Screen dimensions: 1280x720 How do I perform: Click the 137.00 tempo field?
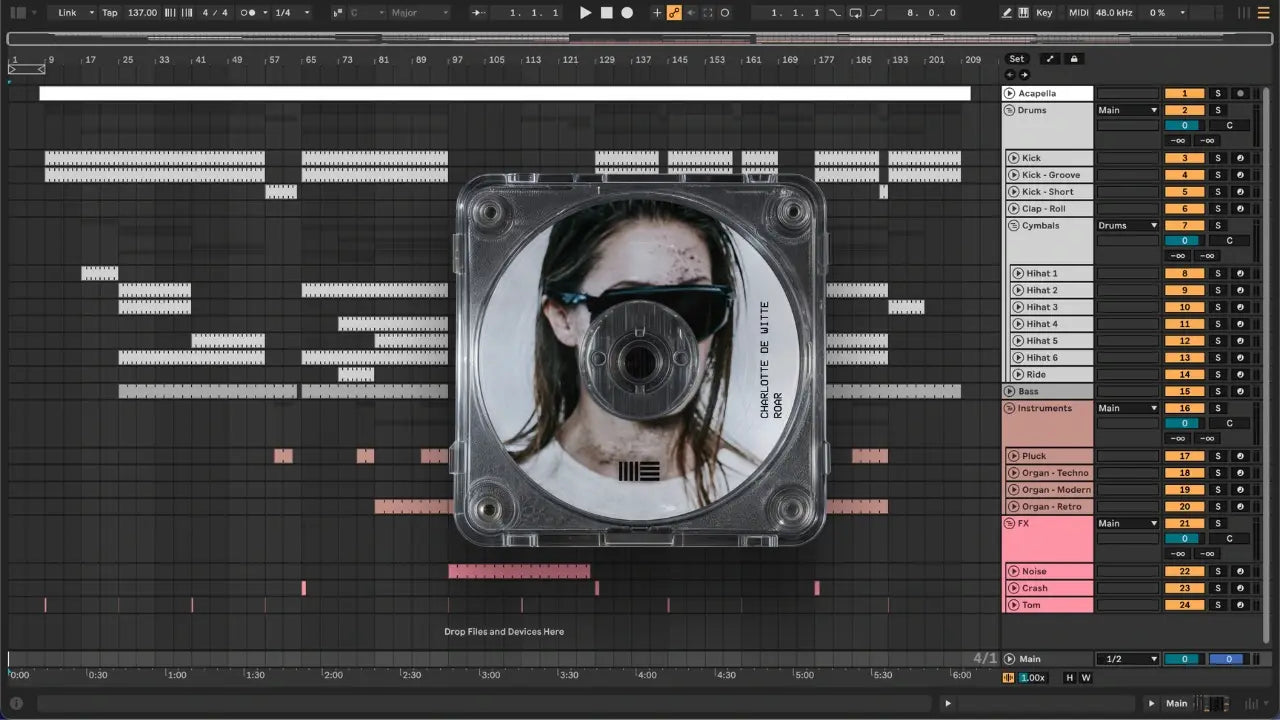point(142,13)
